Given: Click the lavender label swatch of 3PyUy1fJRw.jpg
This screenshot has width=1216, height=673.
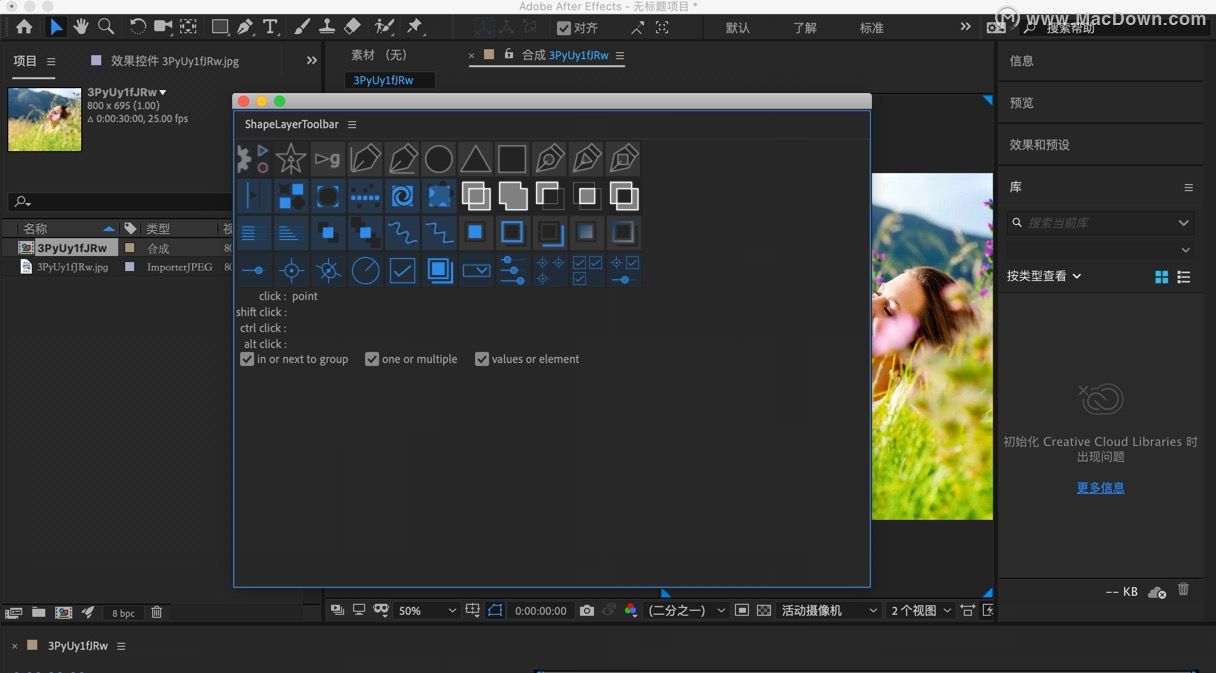Looking at the screenshot, I should (x=129, y=267).
